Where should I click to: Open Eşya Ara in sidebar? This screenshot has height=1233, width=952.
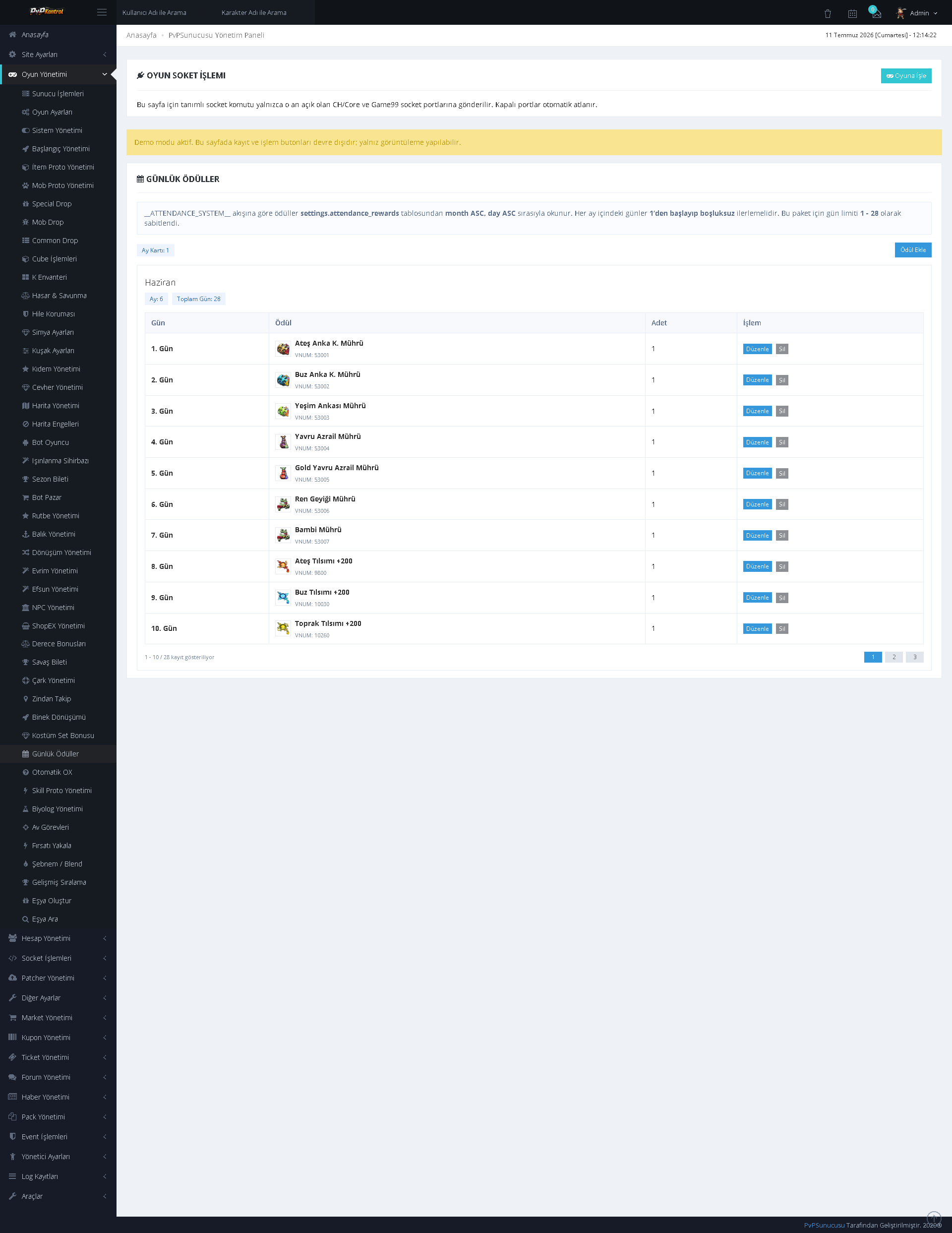point(58,919)
